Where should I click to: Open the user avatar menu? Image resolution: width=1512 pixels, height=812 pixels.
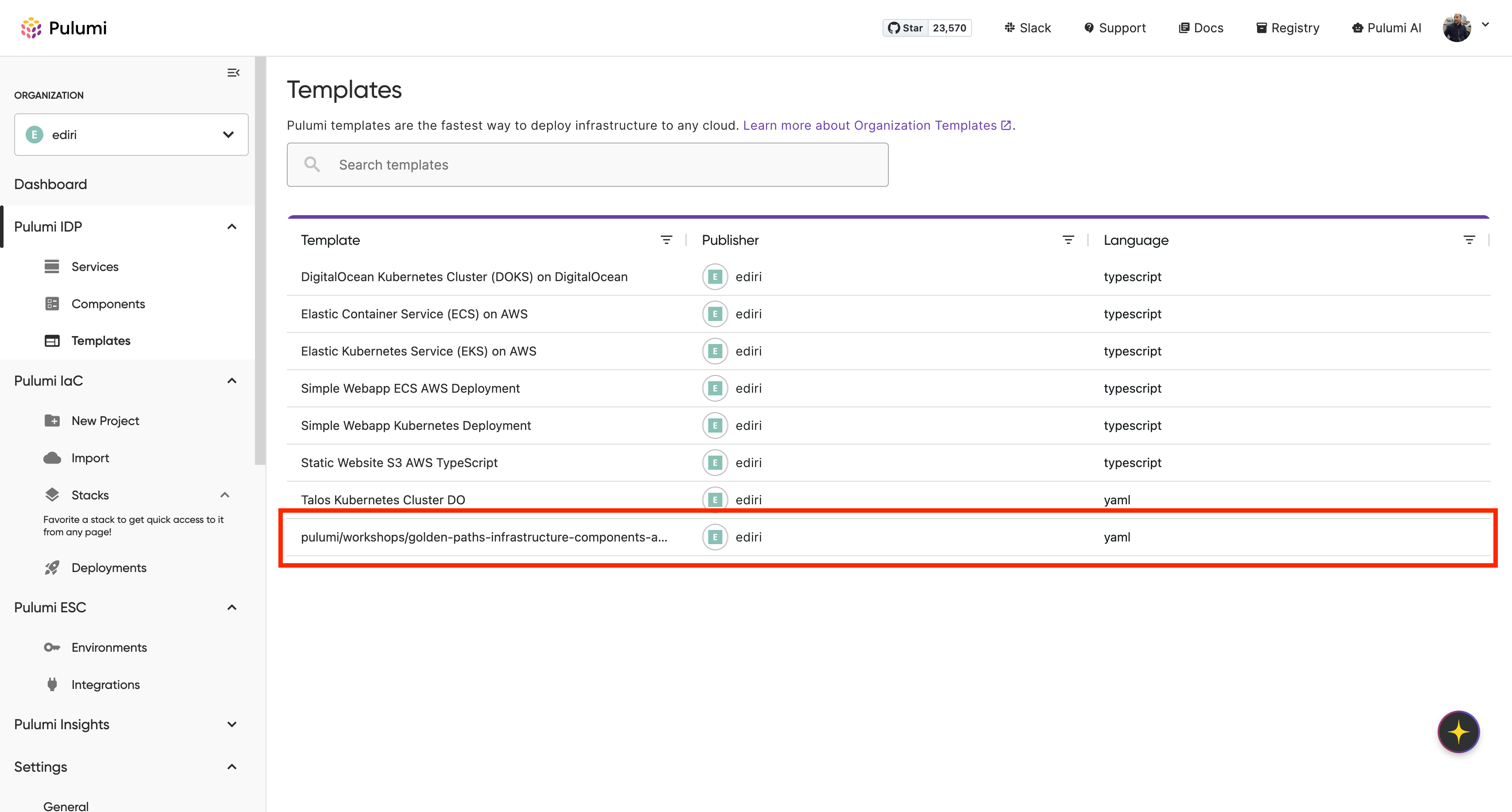(1466, 27)
